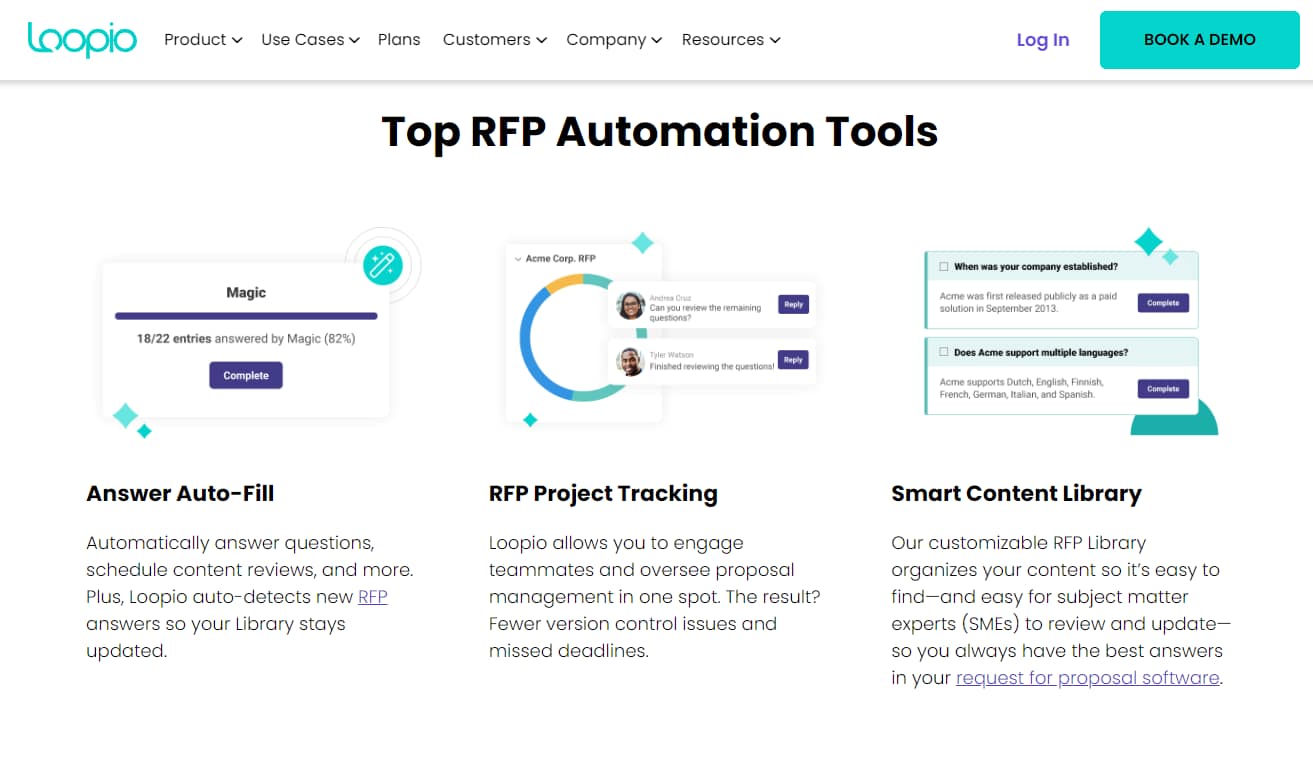Click Andrea Cruz's avatar photo
Image resolution: width=1313 pixels, height=766 pixels.
coord(630,305)
